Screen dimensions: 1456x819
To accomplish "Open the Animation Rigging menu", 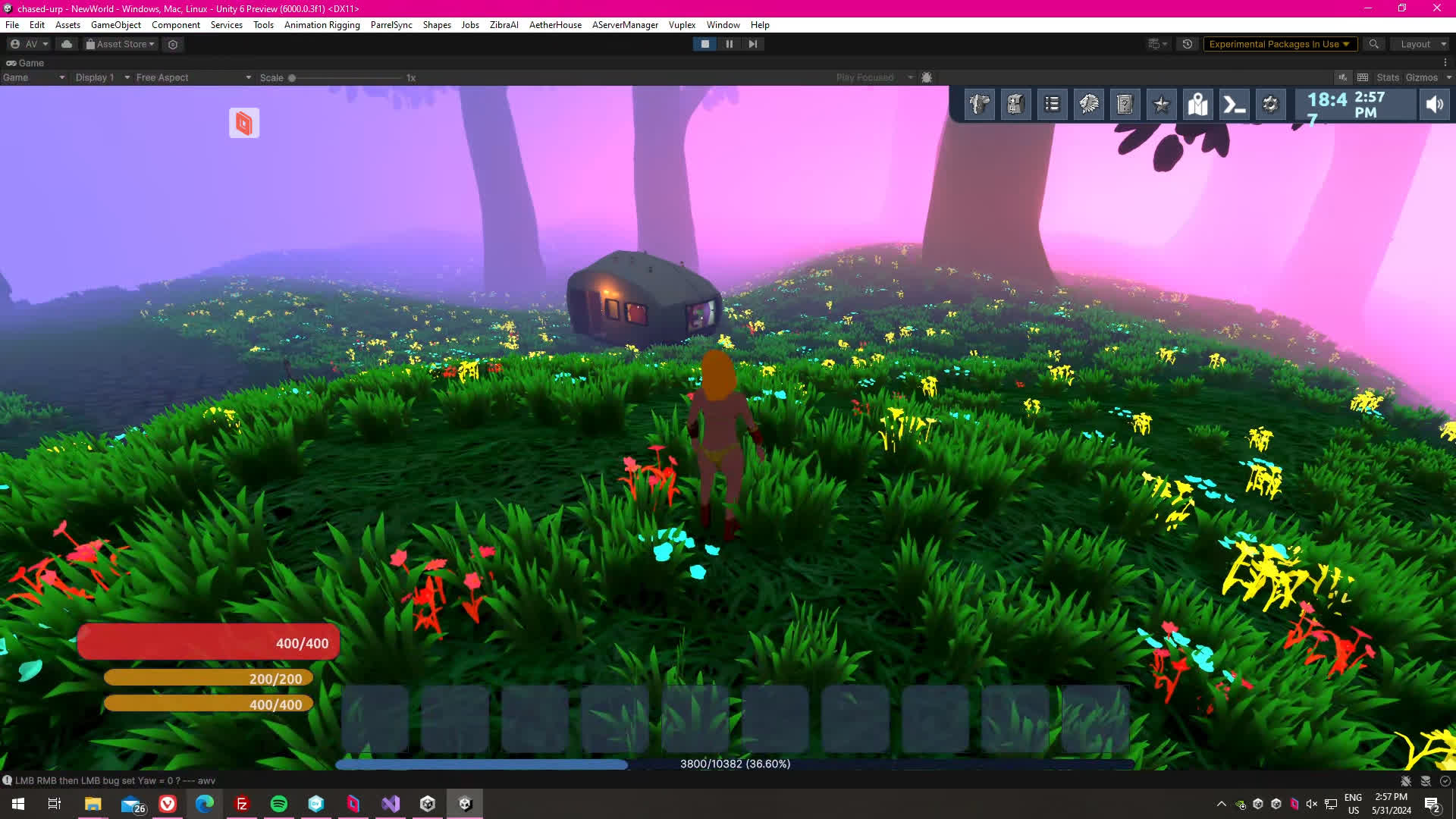I will pos(322,25).
